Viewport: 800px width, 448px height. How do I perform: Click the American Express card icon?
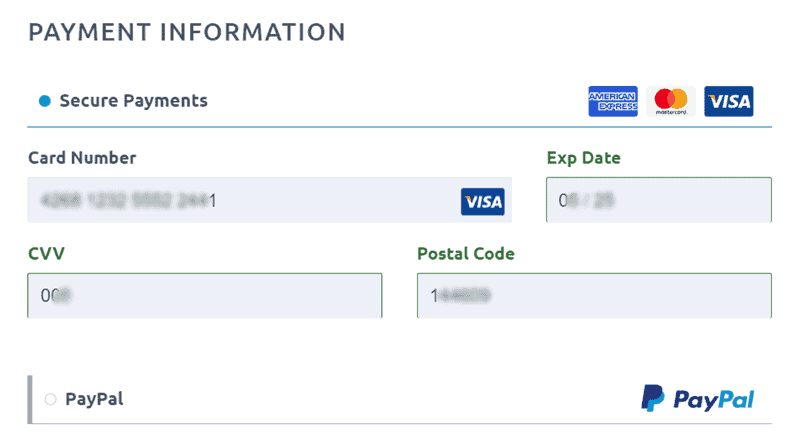613,101
